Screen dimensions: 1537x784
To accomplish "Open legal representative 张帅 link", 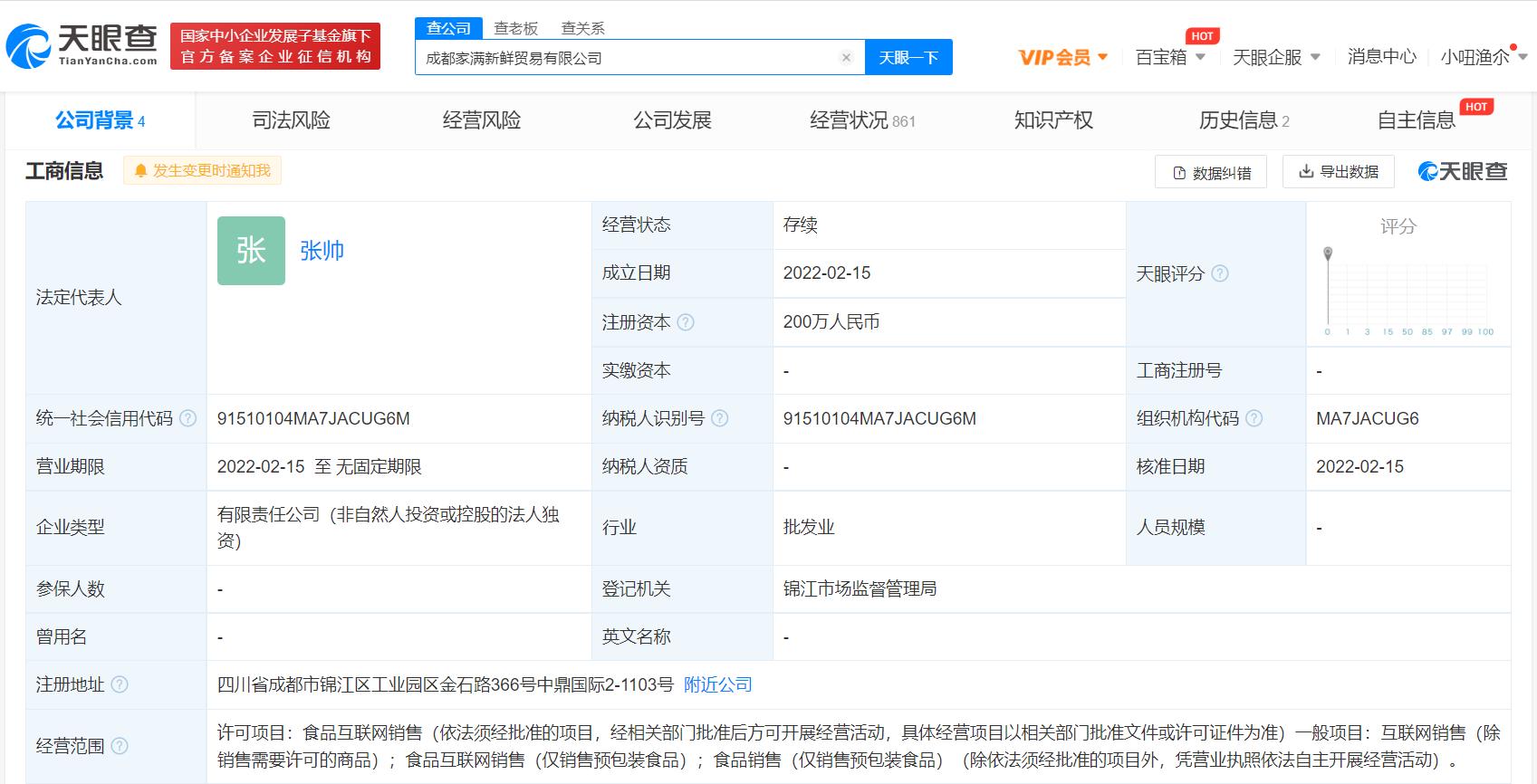I will (322, 251).
